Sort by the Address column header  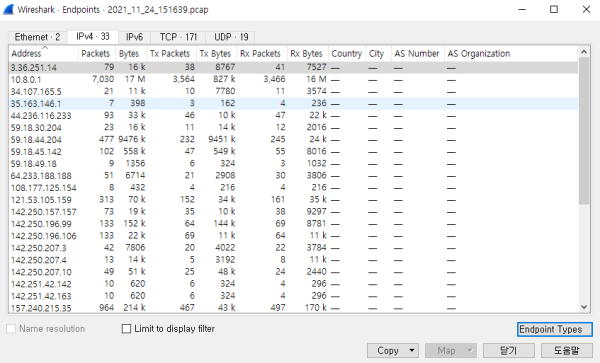tap(44, 54)
